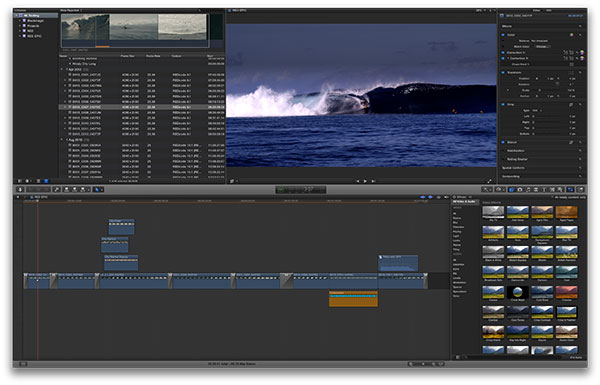Sort browser list by Name column
This screenshot has height=385, width=600.
64,56
